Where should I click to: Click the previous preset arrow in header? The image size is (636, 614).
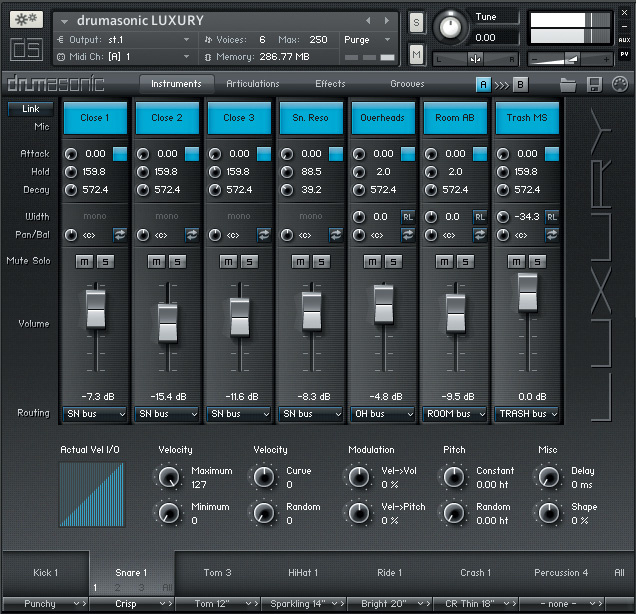click(368, 20)
